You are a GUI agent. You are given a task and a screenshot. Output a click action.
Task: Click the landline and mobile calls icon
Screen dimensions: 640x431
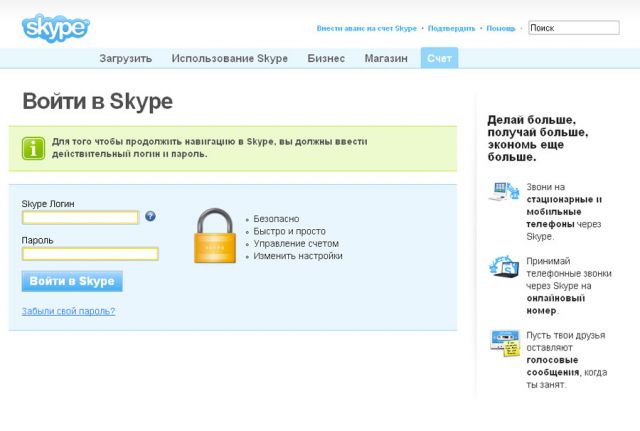(x=504, y=190)
